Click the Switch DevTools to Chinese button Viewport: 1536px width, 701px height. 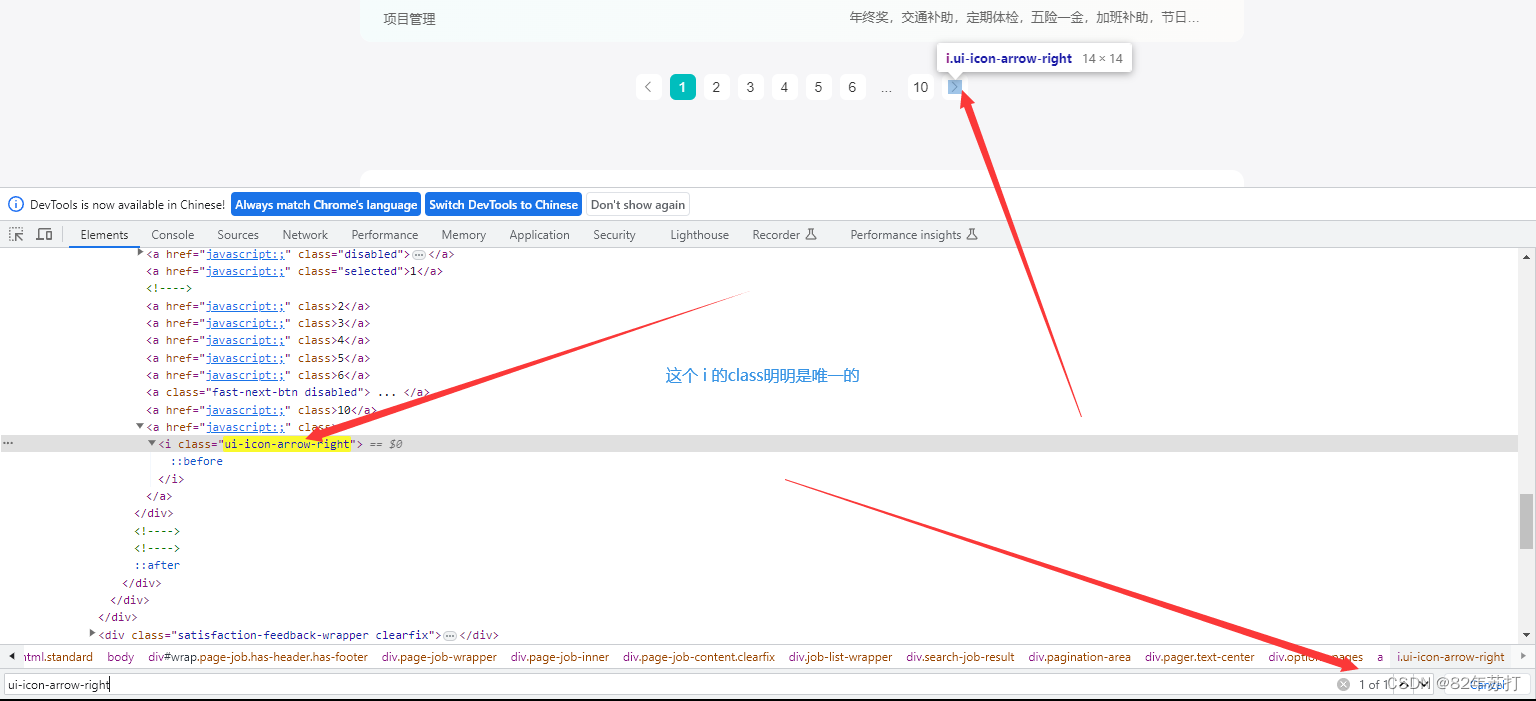pyautogui.click(x=503, y=203)
